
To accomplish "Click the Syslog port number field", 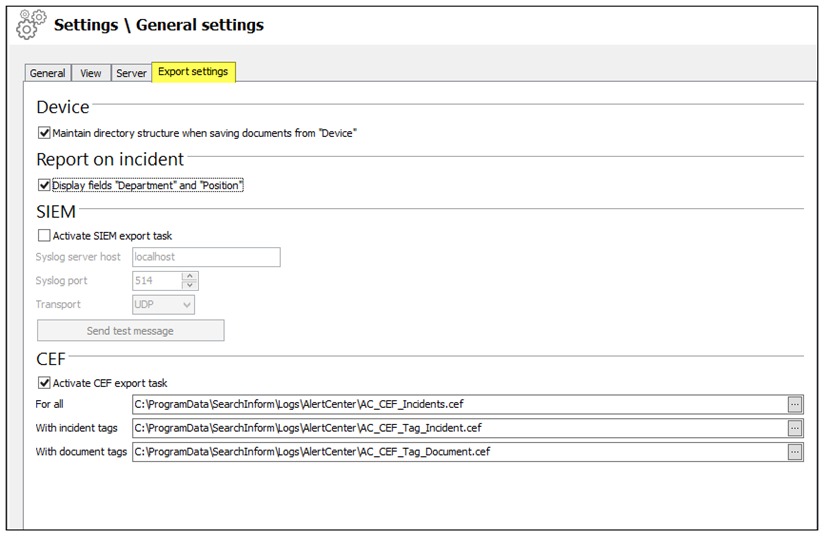I will [156, 281].
